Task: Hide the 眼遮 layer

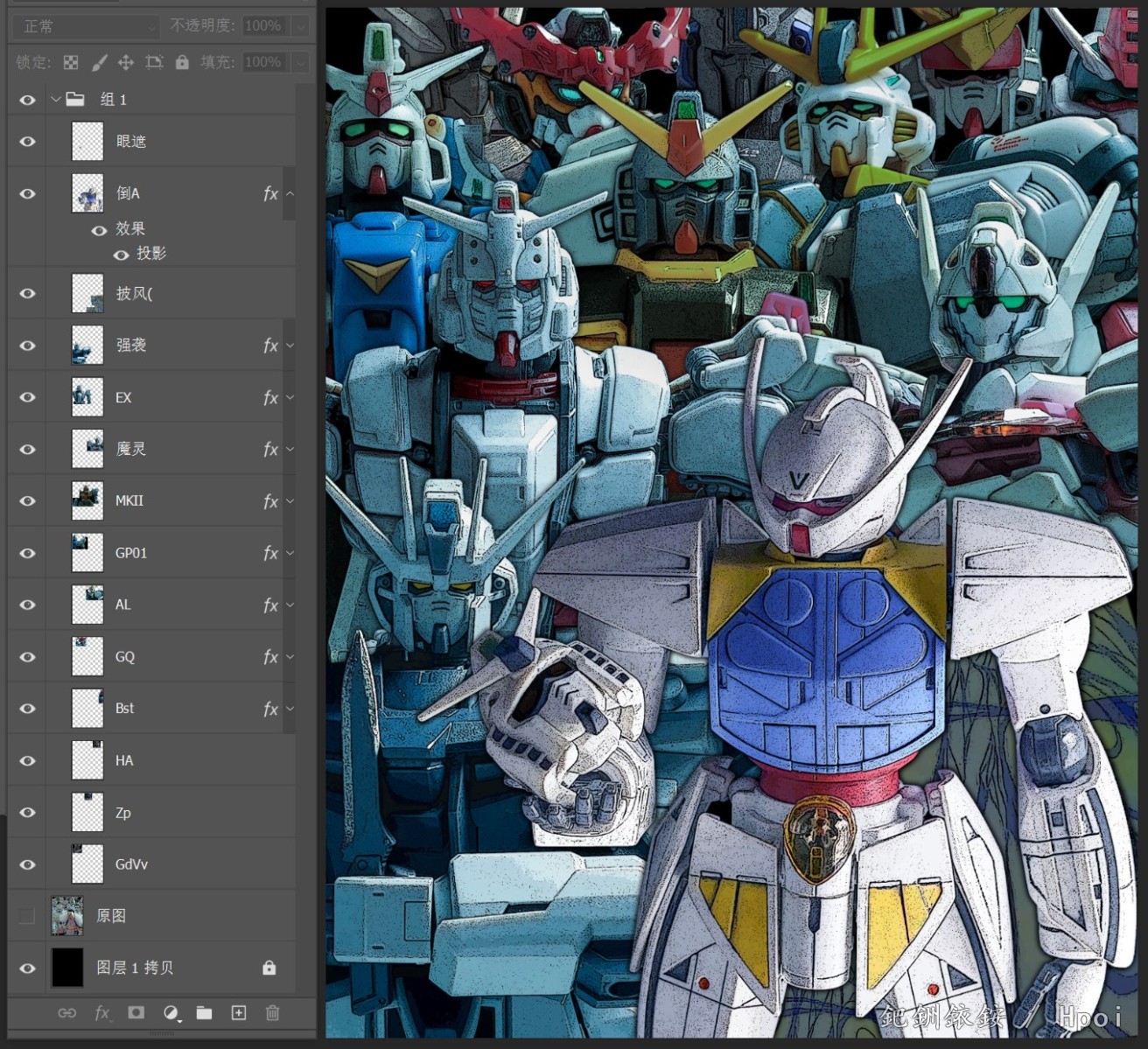Action: pos(27,142)
